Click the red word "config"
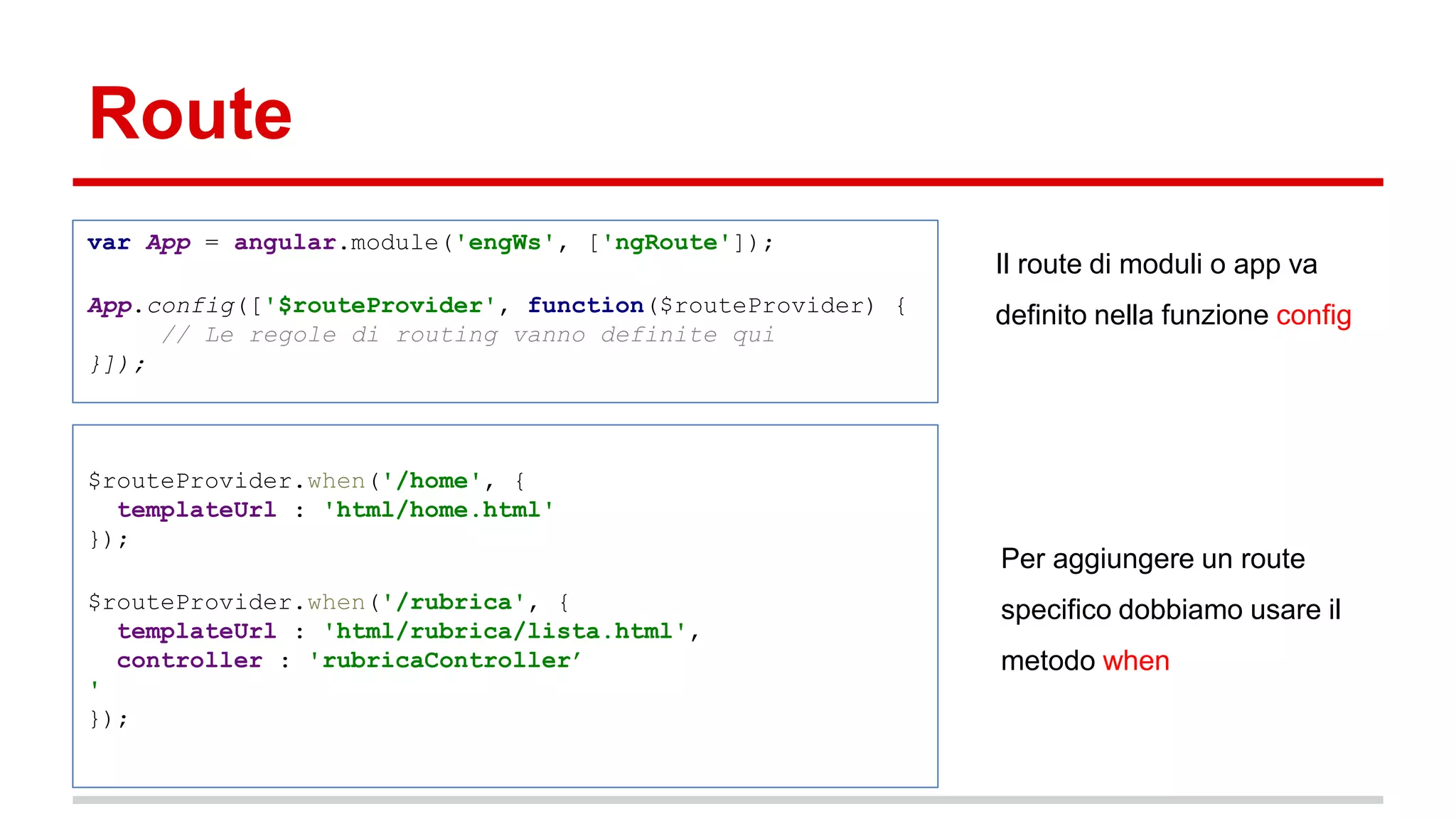The width and height of the screenshot is (1456, 819). click(1314, 316)
